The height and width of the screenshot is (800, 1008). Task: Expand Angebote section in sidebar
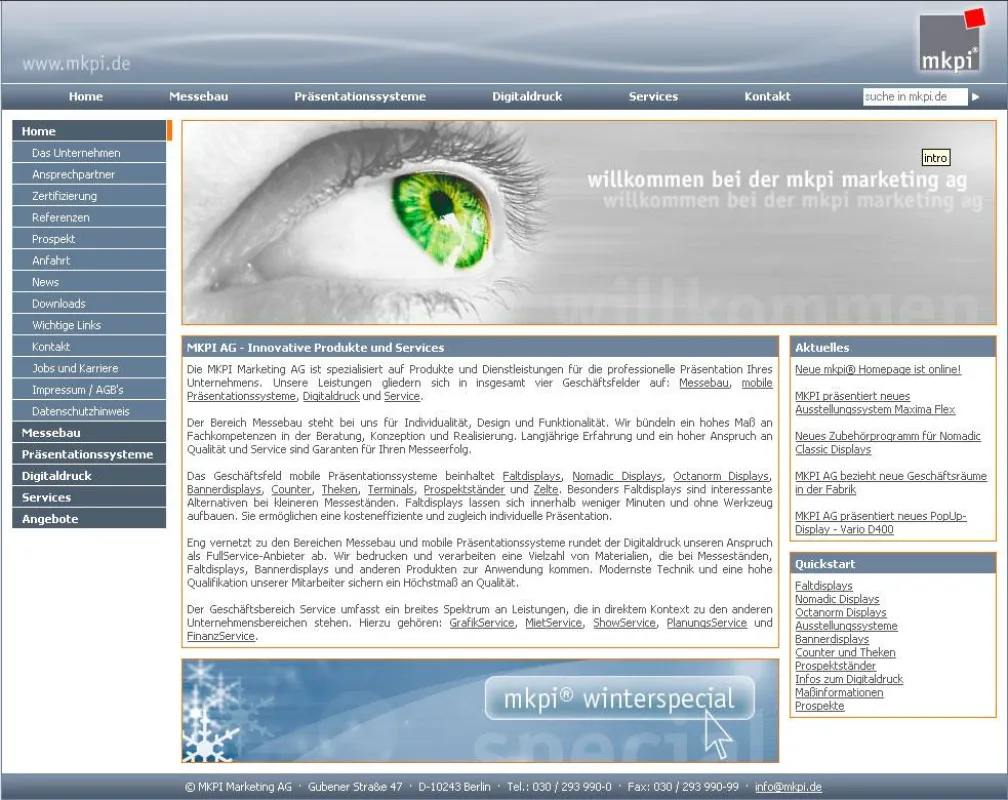coord(89,519)
